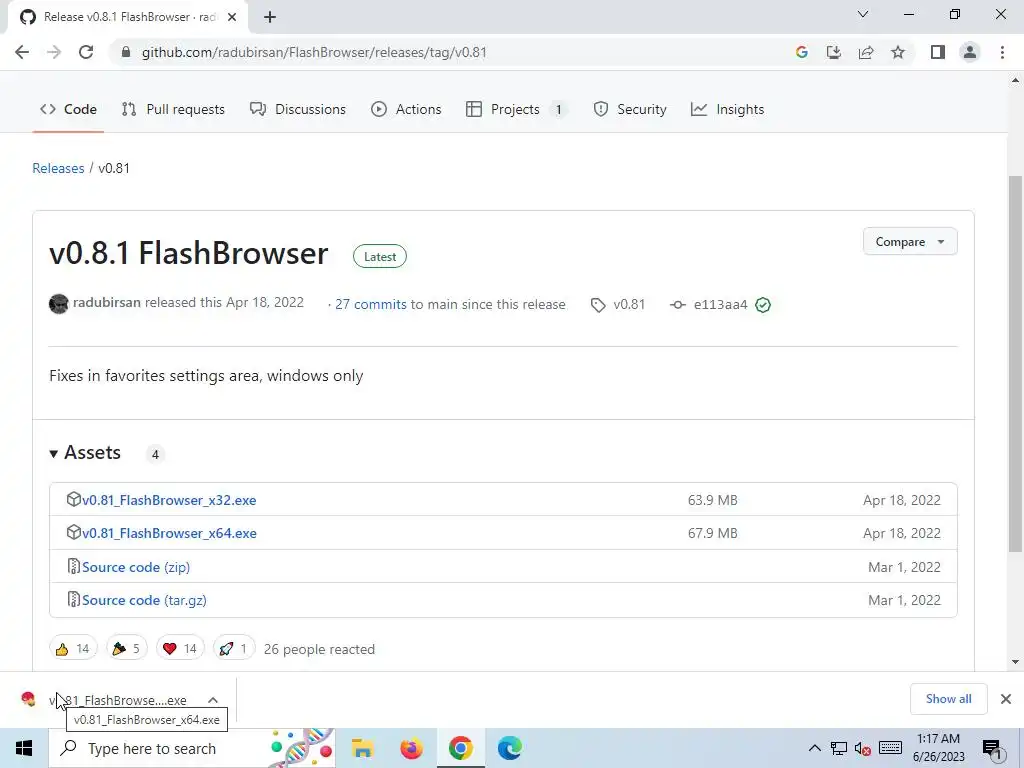Open File Explorer from the taskbar
The height and width of the screenshot is (768, 1024).
tap(362, 748)
